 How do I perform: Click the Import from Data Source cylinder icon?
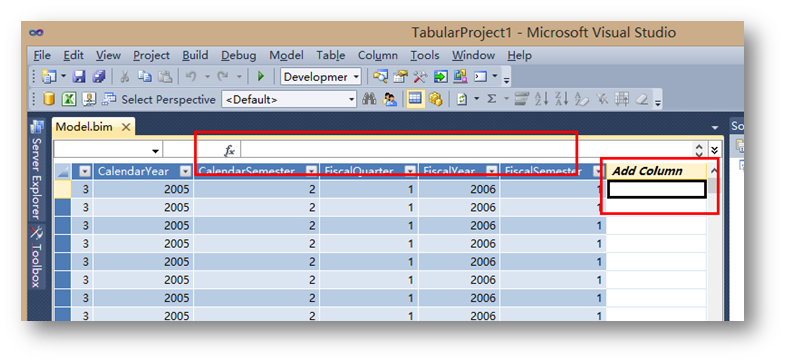[x=49, y=99]
